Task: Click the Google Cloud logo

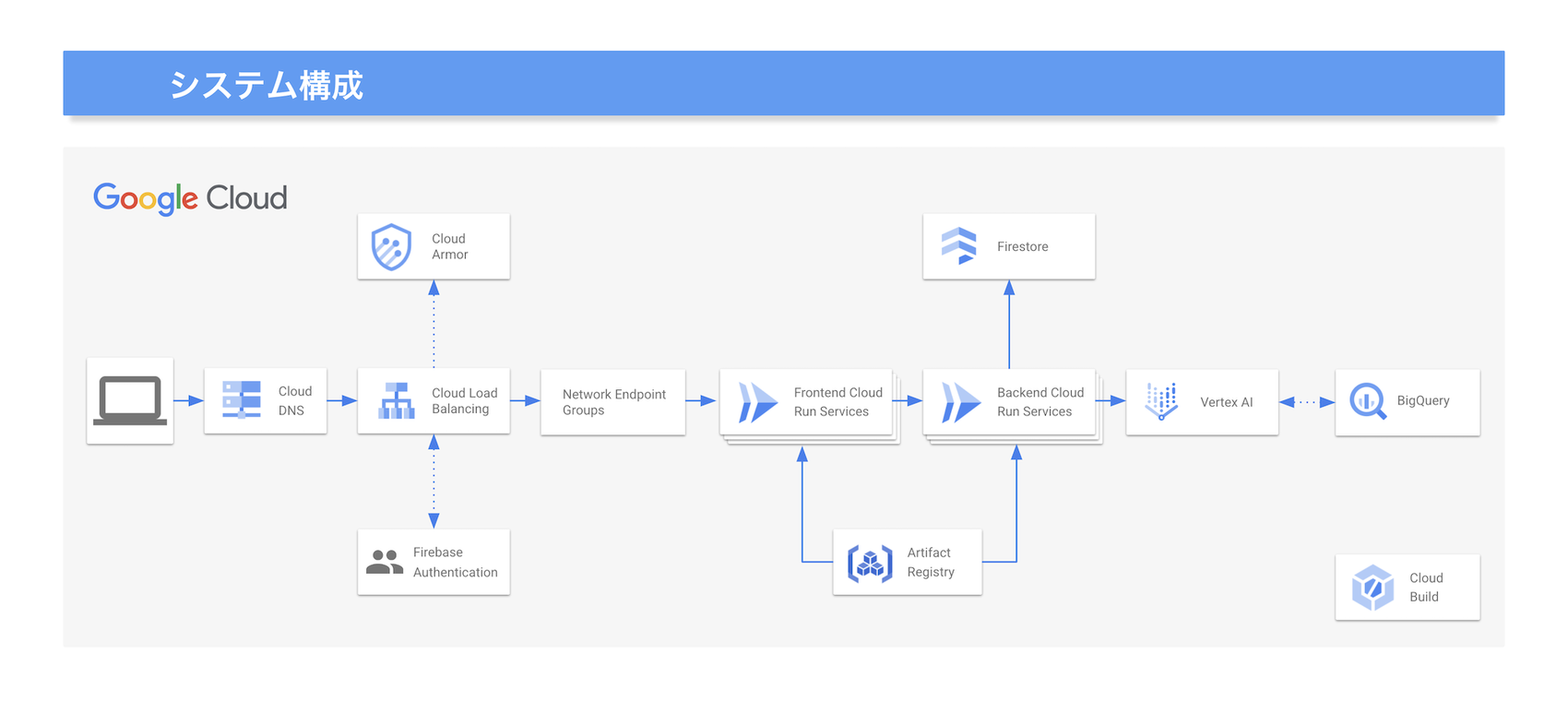Action: tap(190, 197)
